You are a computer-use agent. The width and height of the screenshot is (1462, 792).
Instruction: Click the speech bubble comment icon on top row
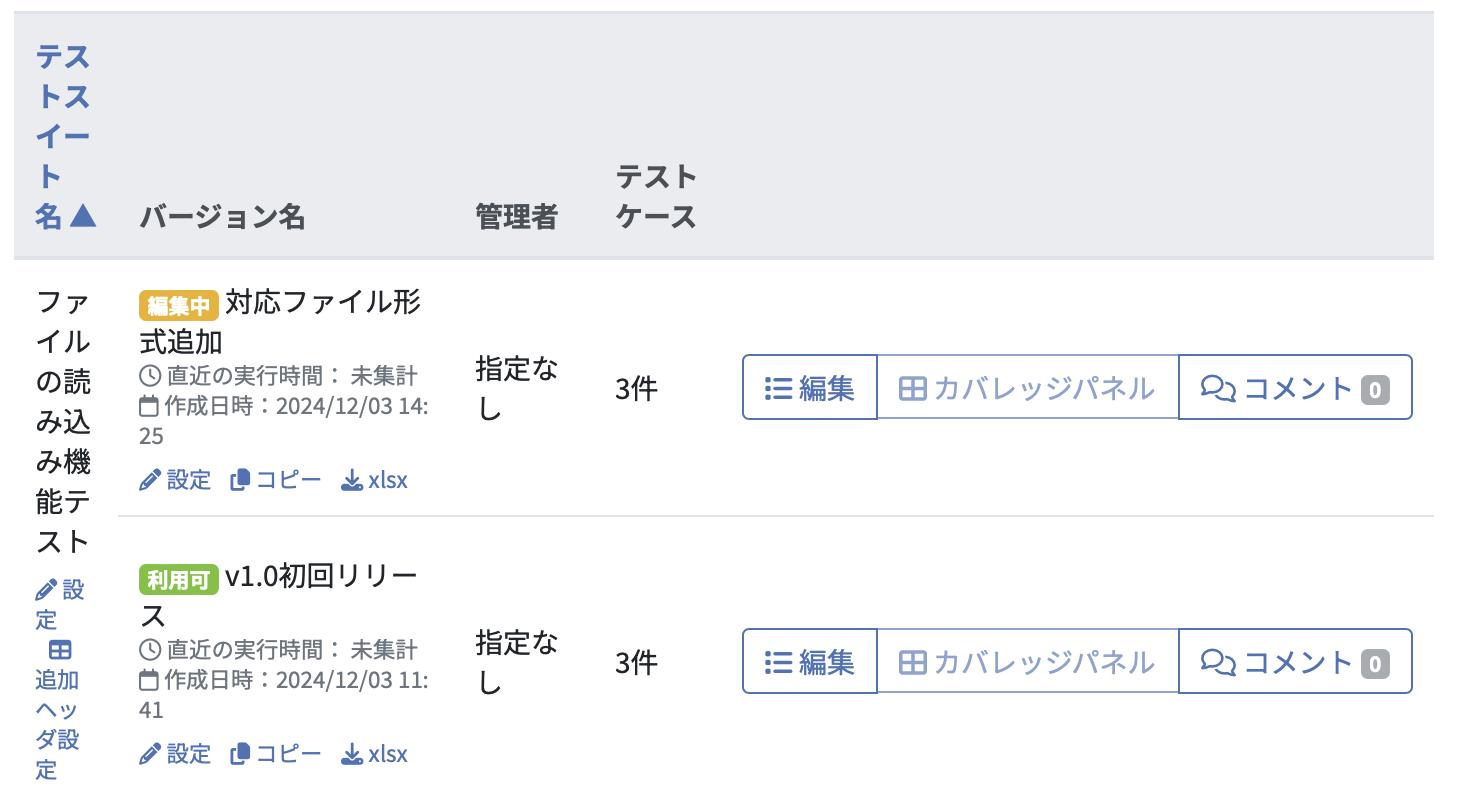[1219, 387]
